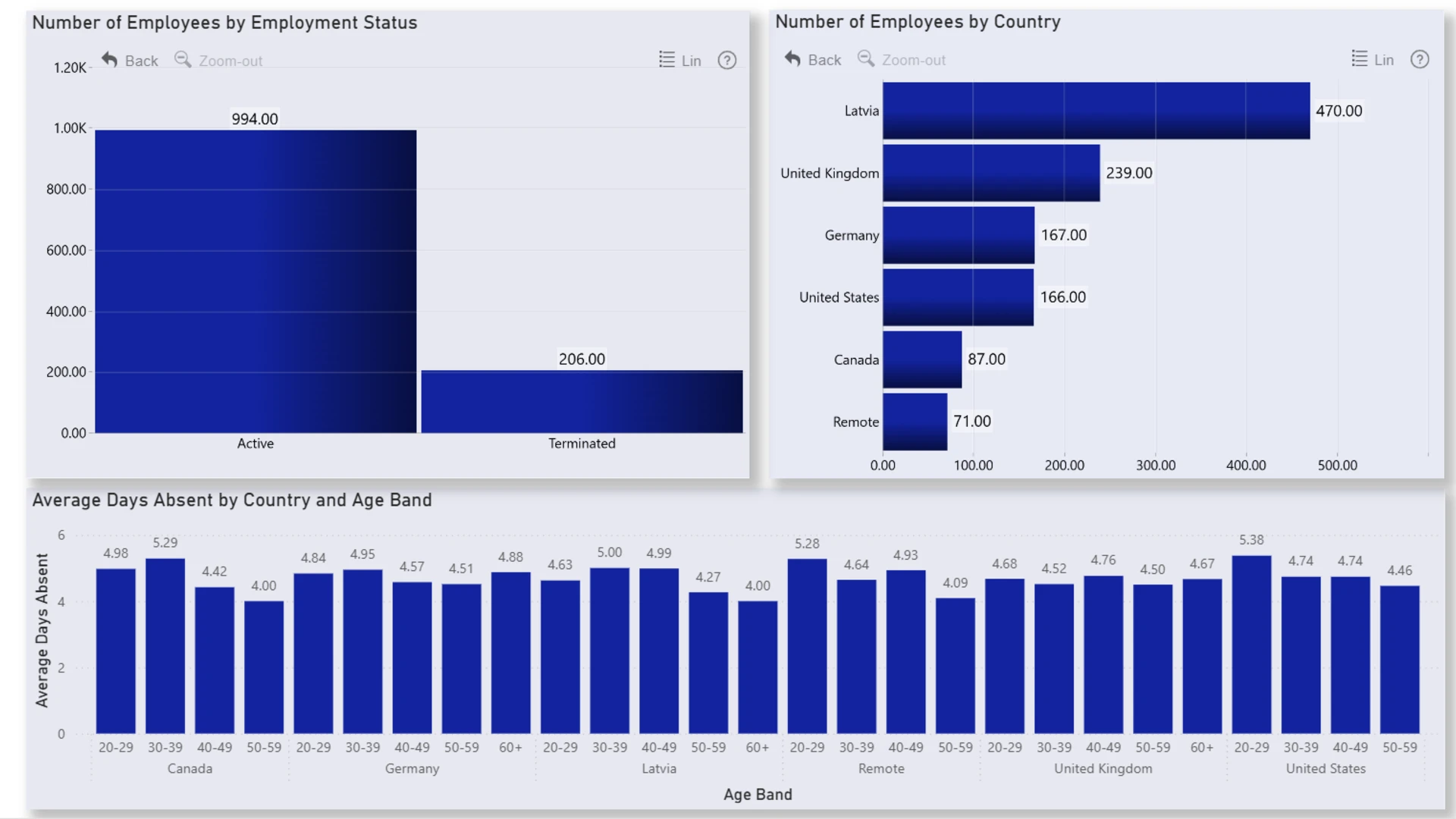Select the United States horizontal bar
The image size is (1456, 819).
point(958,297)
